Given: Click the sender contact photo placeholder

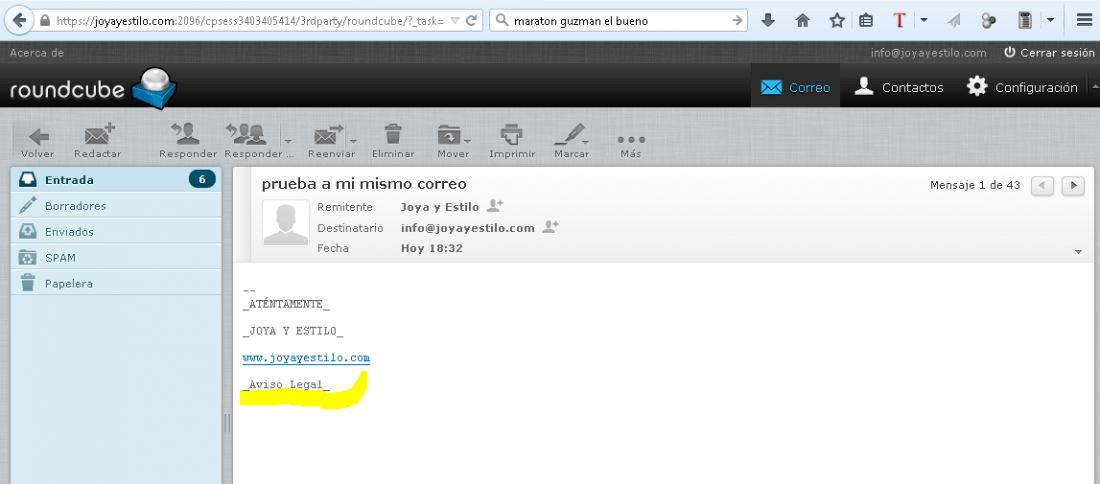Looking at the screenshot, I should click(286, 222).
